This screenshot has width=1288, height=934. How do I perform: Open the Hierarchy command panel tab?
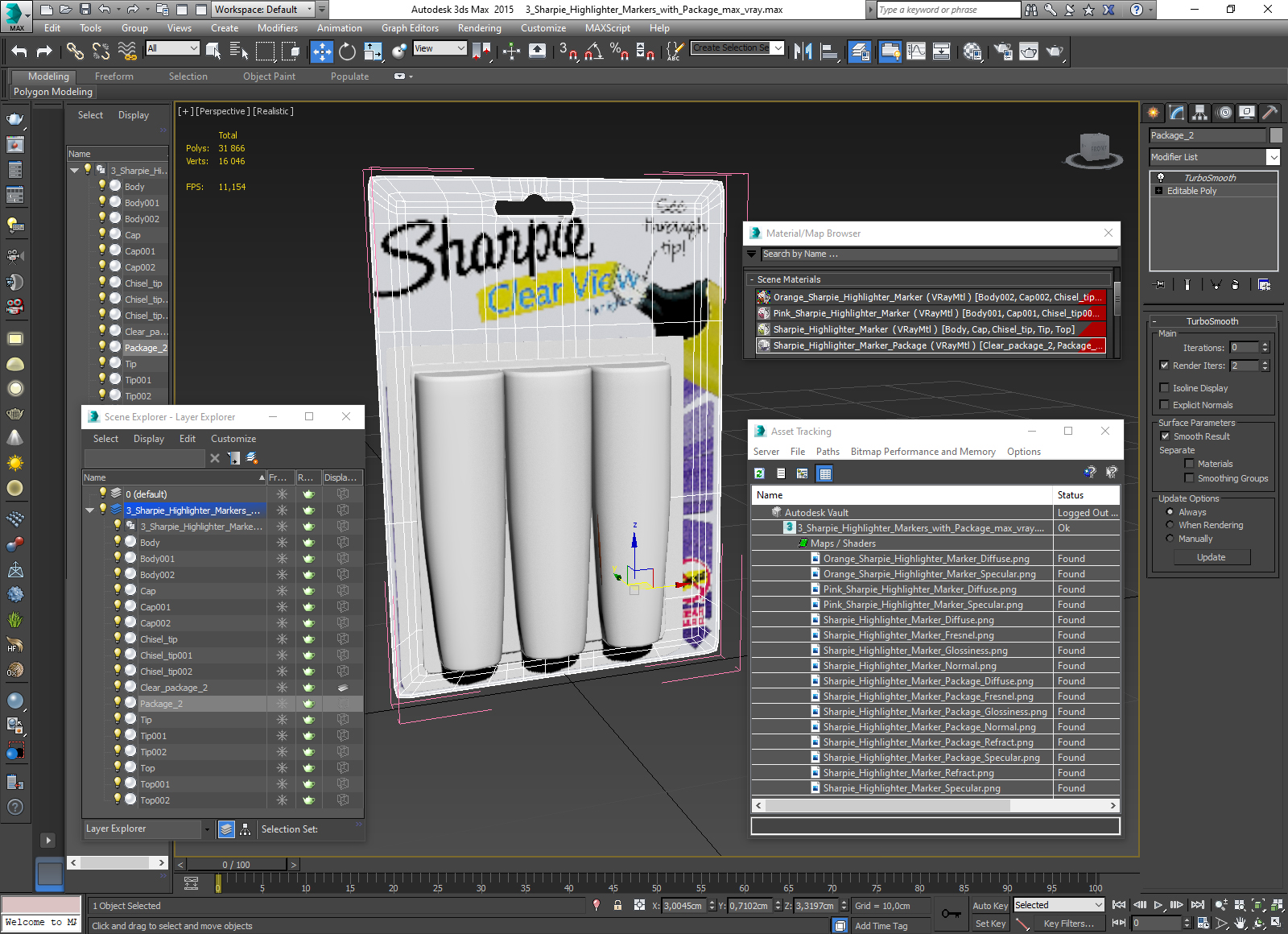coord(1200,113)
